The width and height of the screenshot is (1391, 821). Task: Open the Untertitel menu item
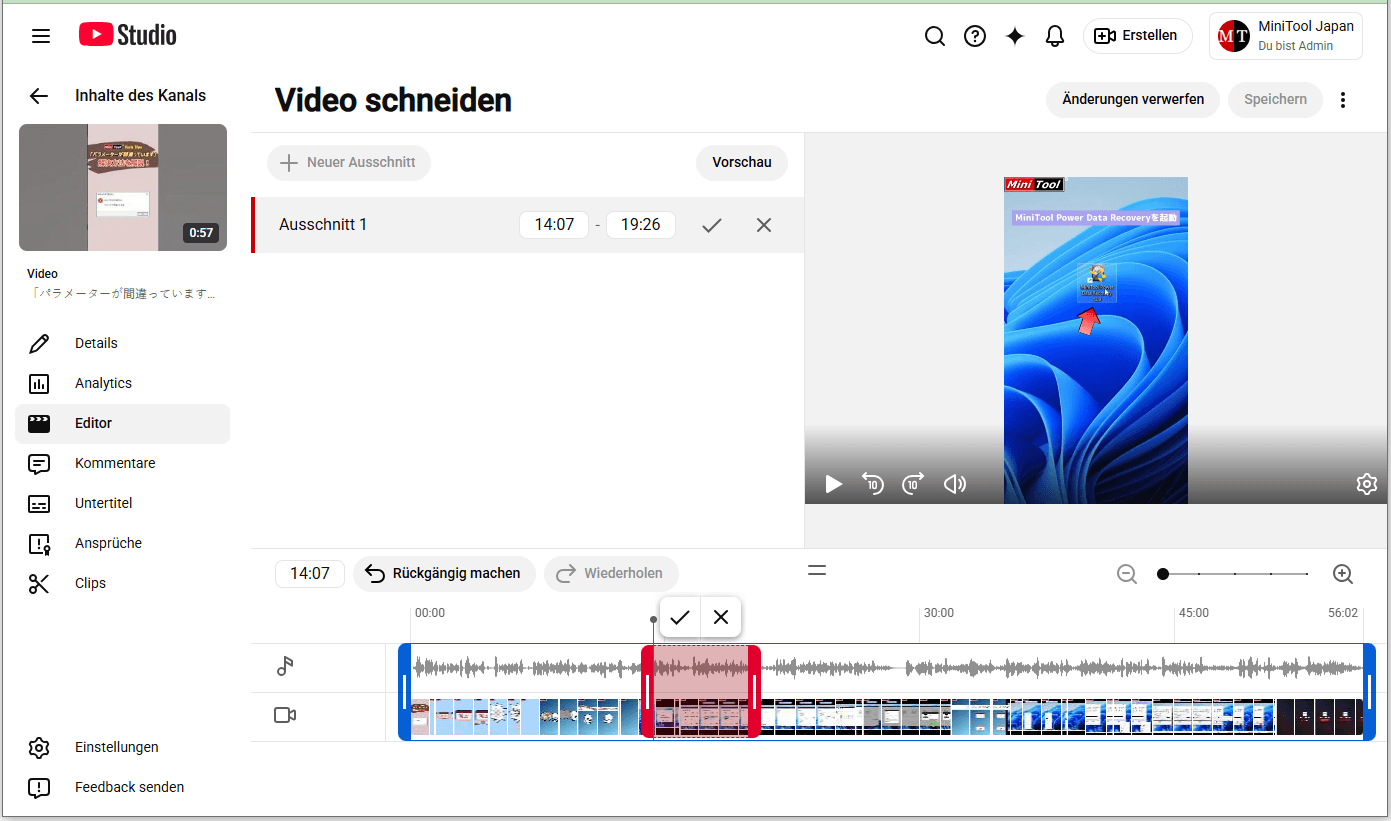click(x=123, y=503)
